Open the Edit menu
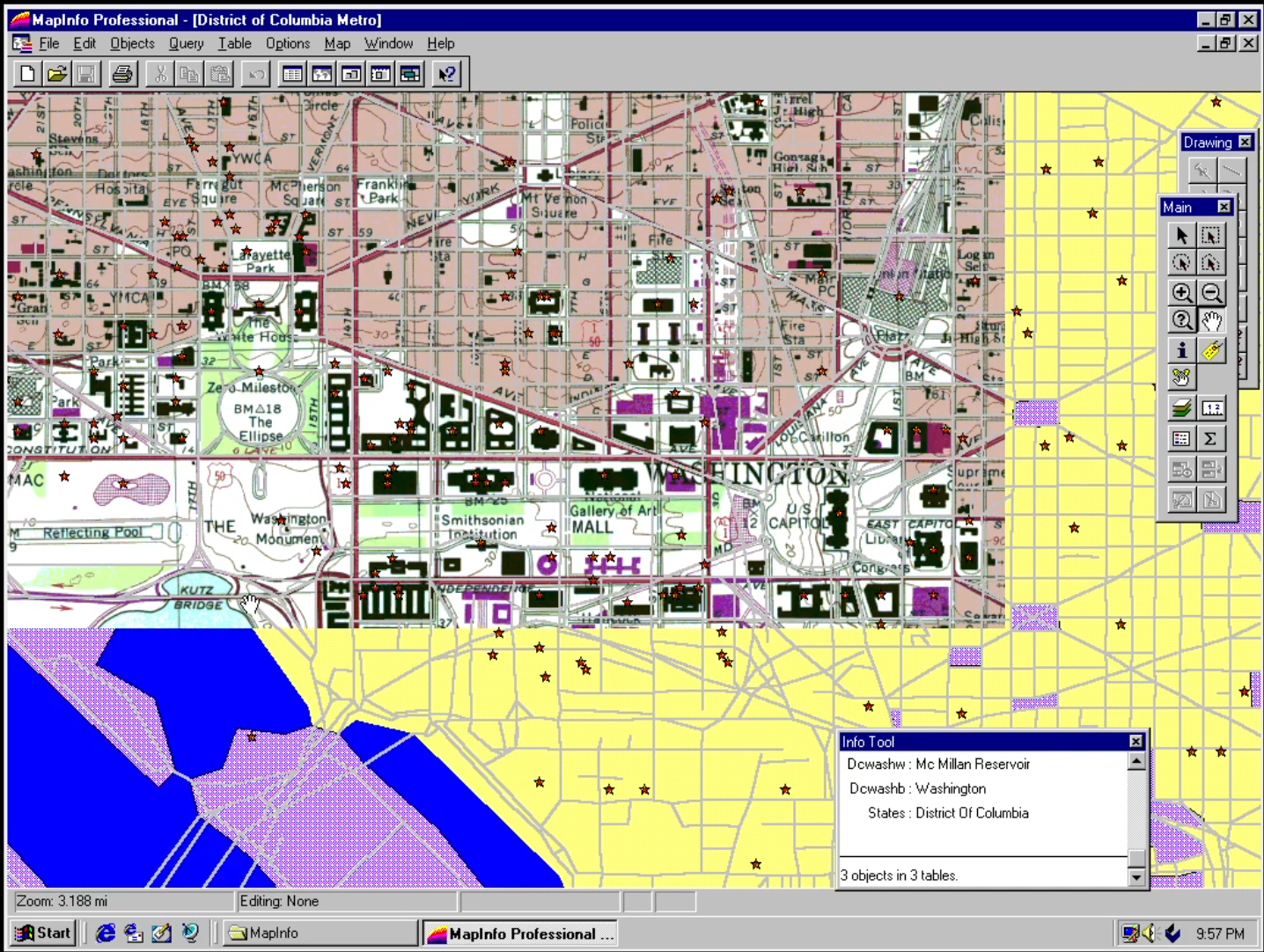Image resolution: width=1264 pixels, height=952 pixels. pyautogui.click(x=85, y=43)
